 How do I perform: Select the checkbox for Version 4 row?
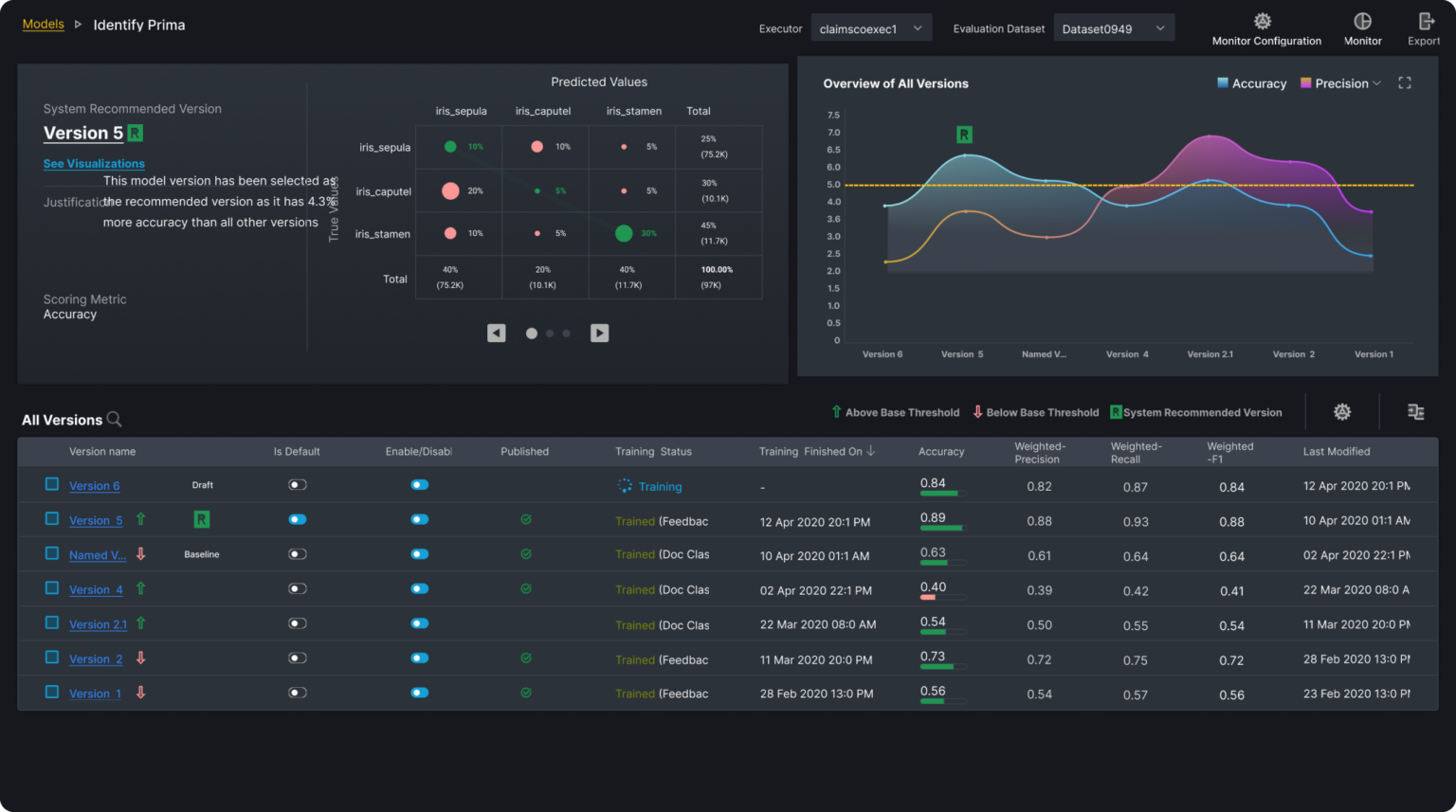coord(51,588)
